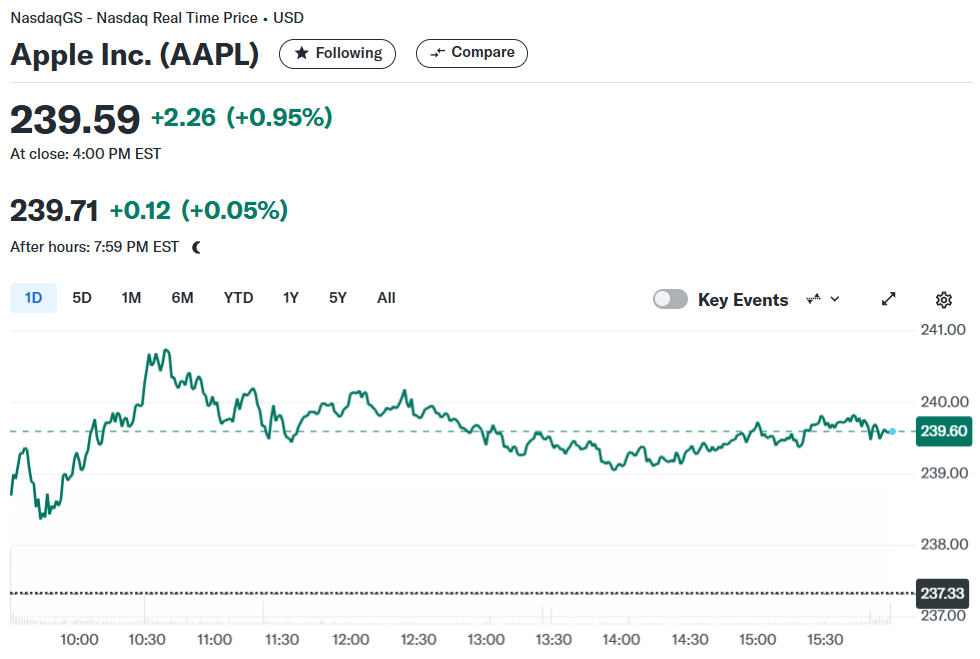Click the Apple Inc. (AAPL) title
This screenshot has width=980, height=659.
pyautogui.click(x=135, y=54)
